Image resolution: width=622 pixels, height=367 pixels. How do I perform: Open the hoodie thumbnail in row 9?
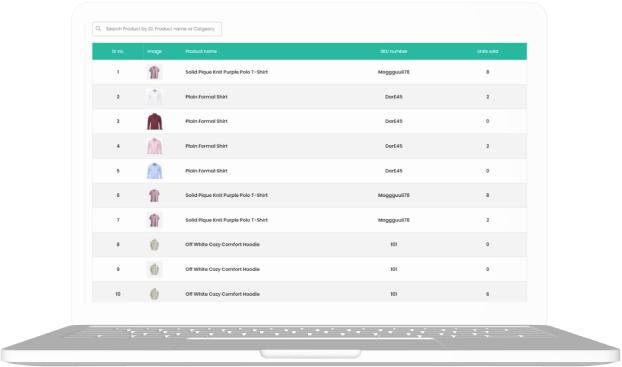(x=154, y=269)
